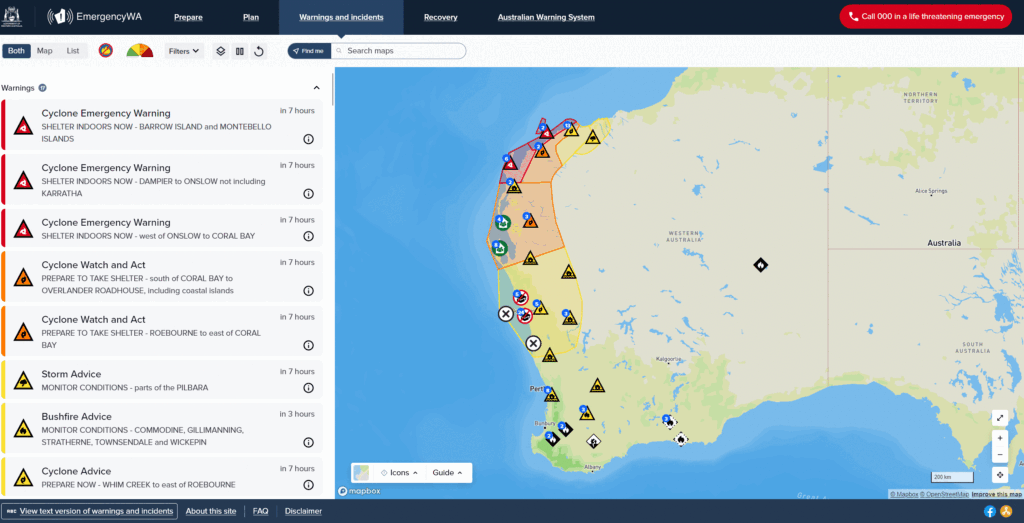Click the Search maps input field
1024x523 pixels.
[x=400, y=51]
